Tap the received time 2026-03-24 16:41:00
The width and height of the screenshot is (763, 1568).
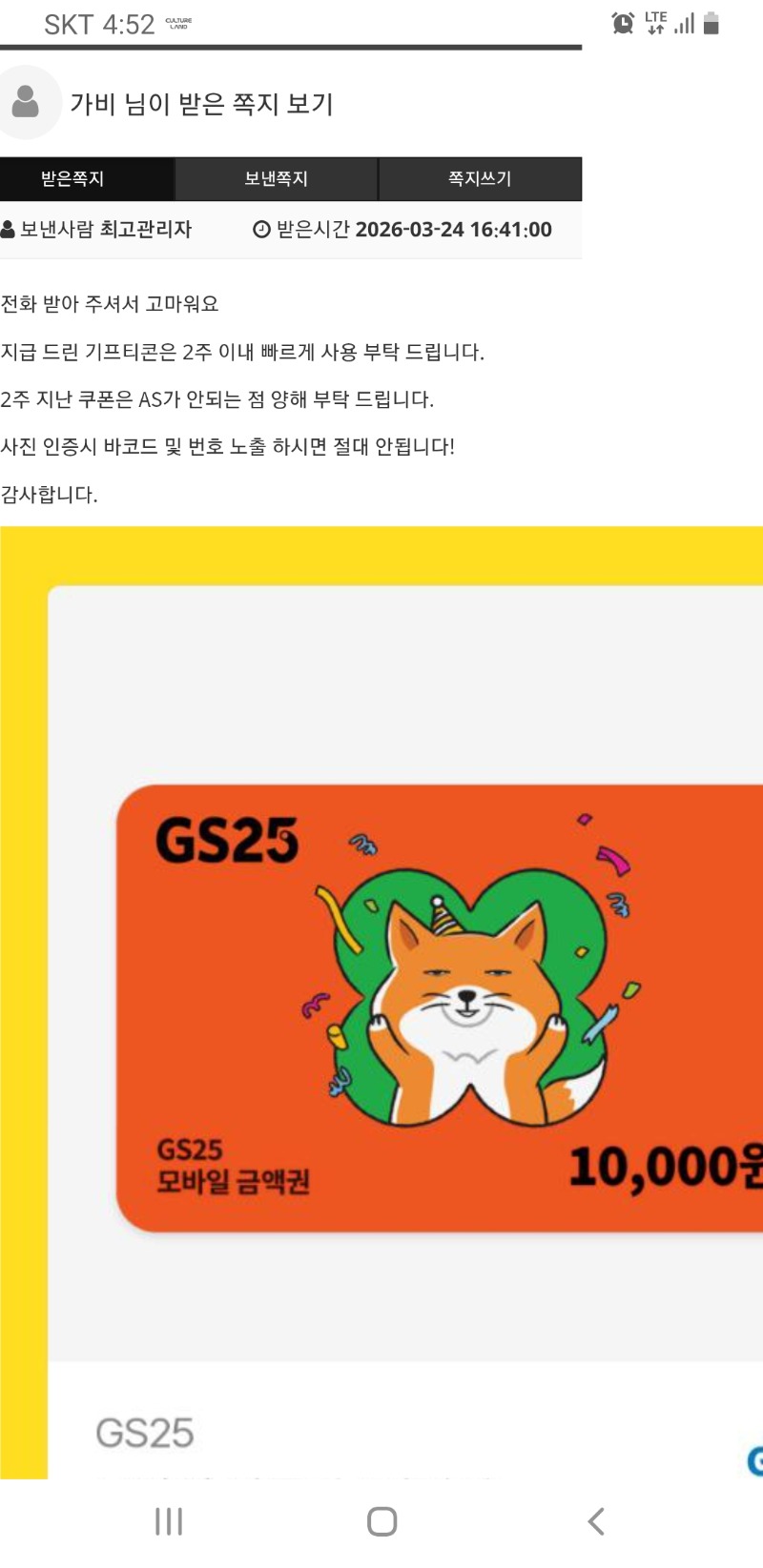point(454,230)
